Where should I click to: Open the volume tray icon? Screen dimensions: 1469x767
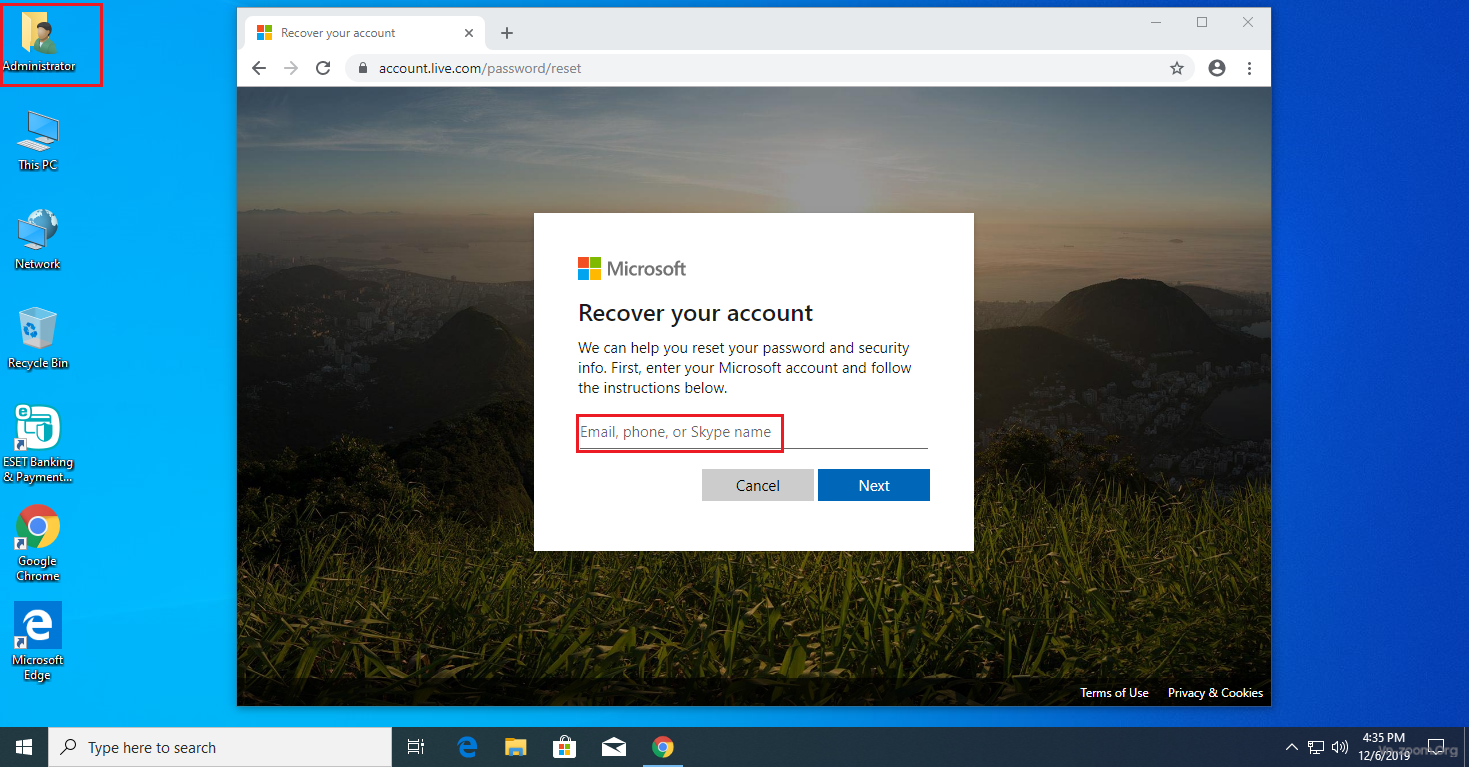pyautogui.click(x=1340, y=747)
